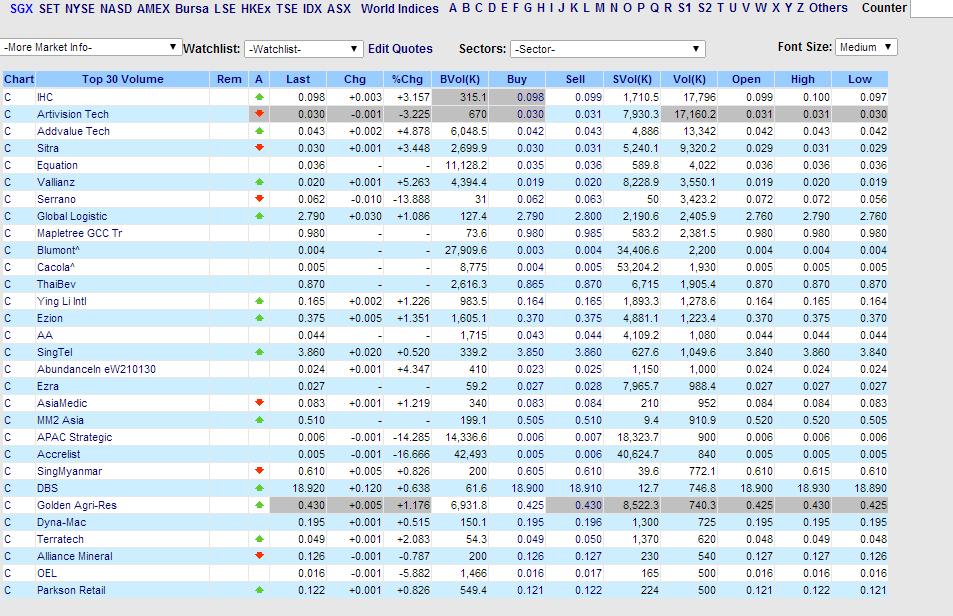Click the green arrow beside Ezion
This screenshot has height=616, width=953.
click(259, 318)
